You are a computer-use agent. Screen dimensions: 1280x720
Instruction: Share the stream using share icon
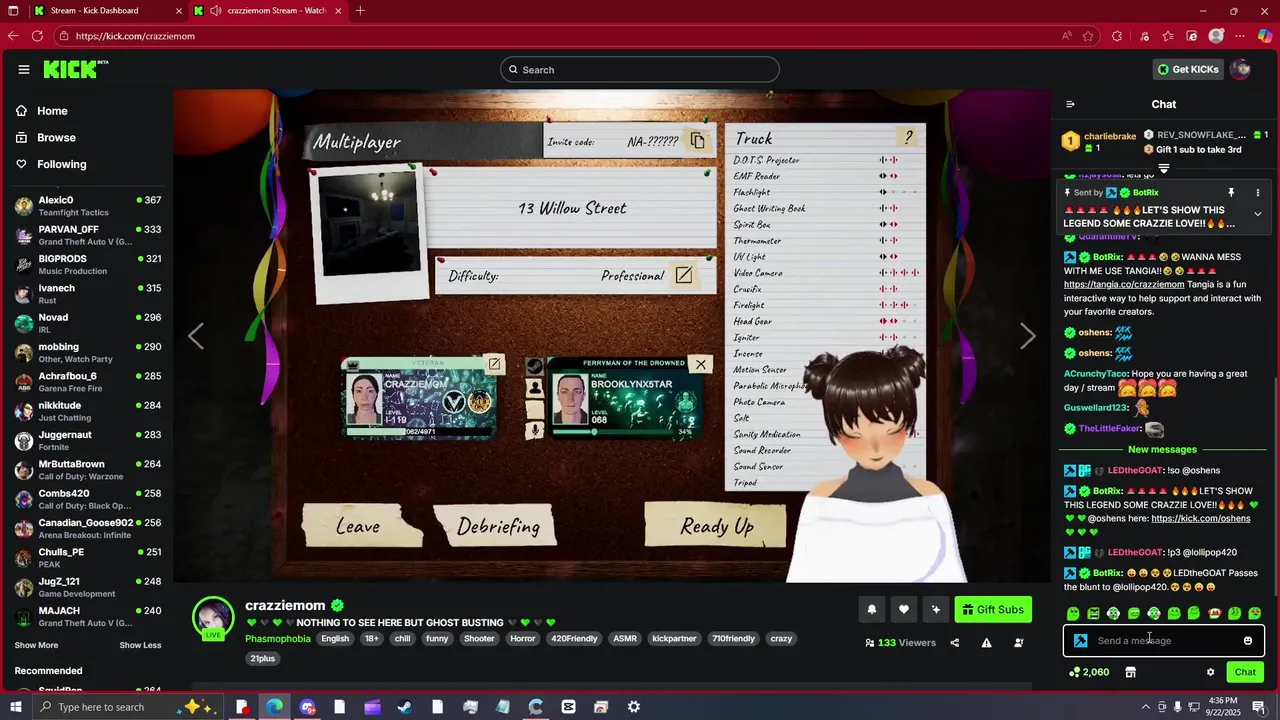[x=954, y=643]
